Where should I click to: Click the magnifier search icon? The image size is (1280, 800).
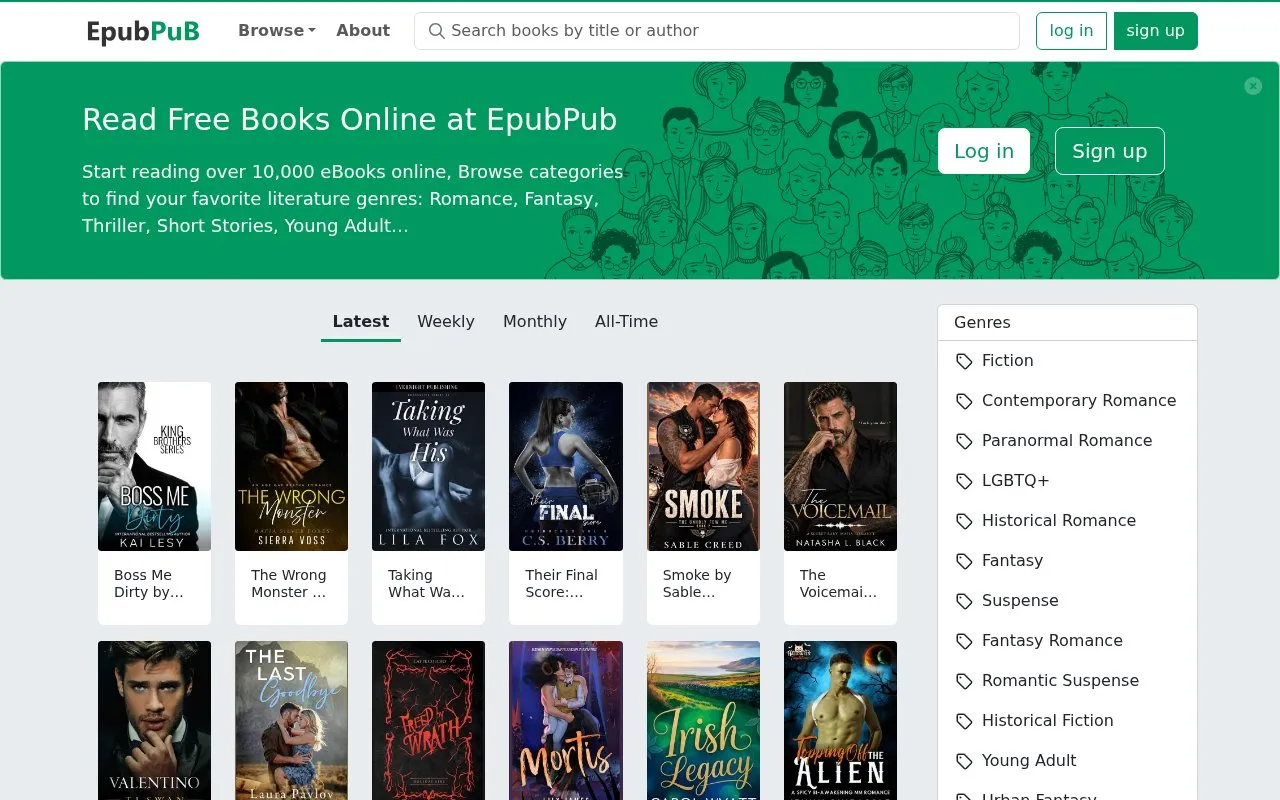(x=436, y=31)
